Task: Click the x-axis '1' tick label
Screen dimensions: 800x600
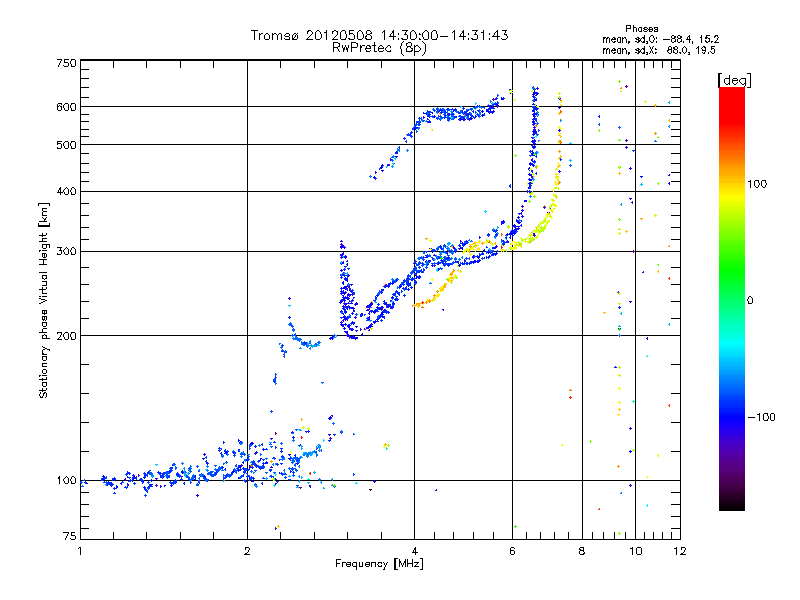Action: coord(80,551)
